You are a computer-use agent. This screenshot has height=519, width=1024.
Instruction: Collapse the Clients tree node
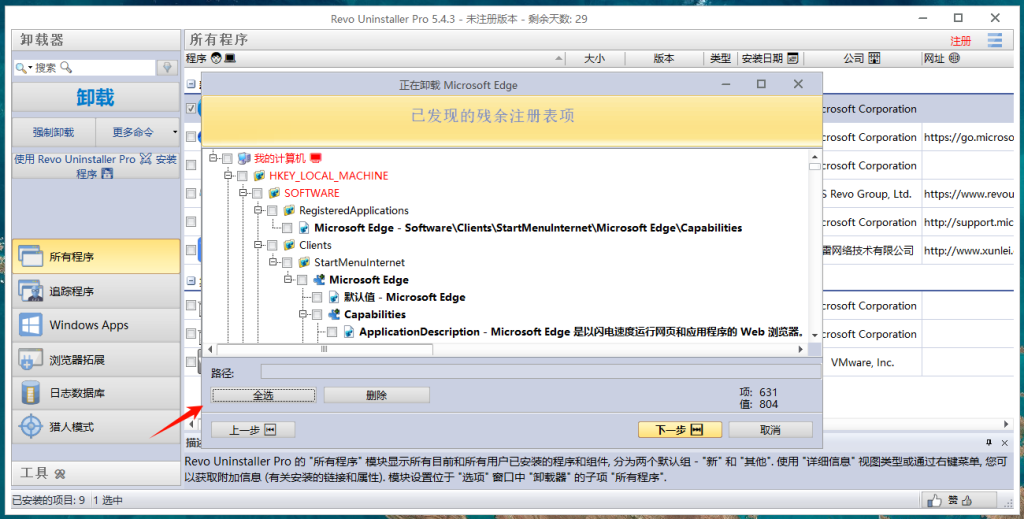coord(258,245)
